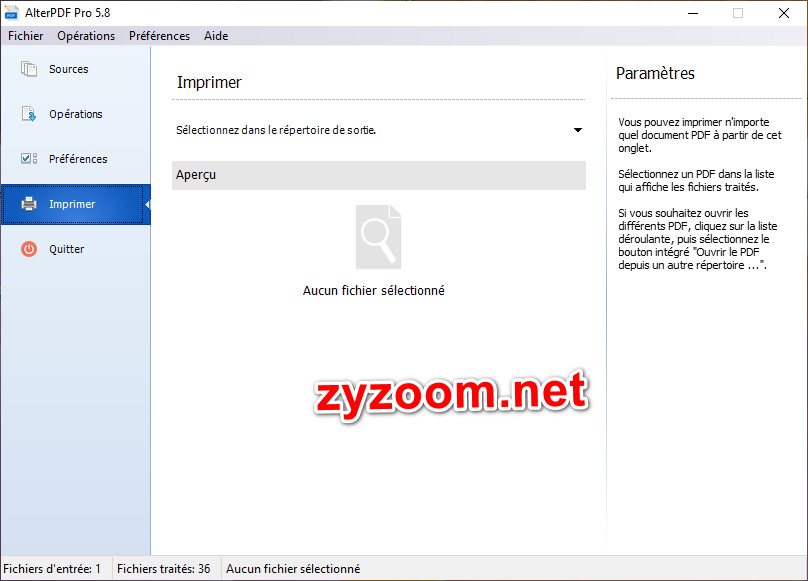Image resolution: width=808 pixels, height=581 pixels.
Task: Click the magnifier preview placeholder icon
Action: pos(378,237)
